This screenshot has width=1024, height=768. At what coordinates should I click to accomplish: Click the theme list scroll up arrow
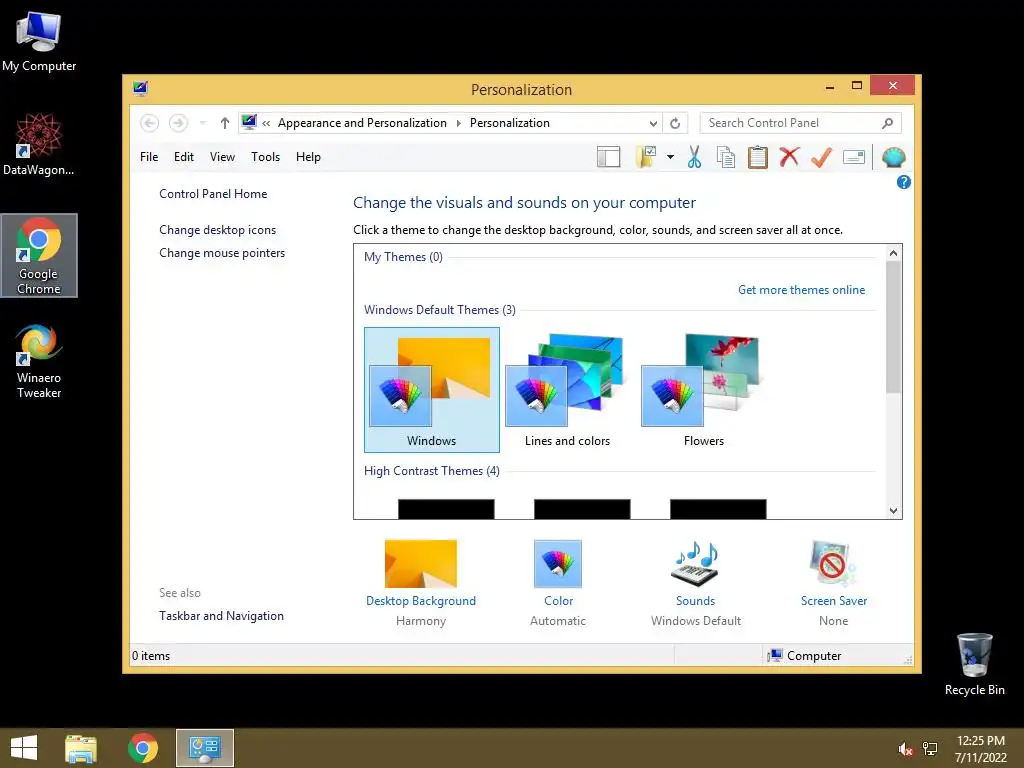pos(893,253)
